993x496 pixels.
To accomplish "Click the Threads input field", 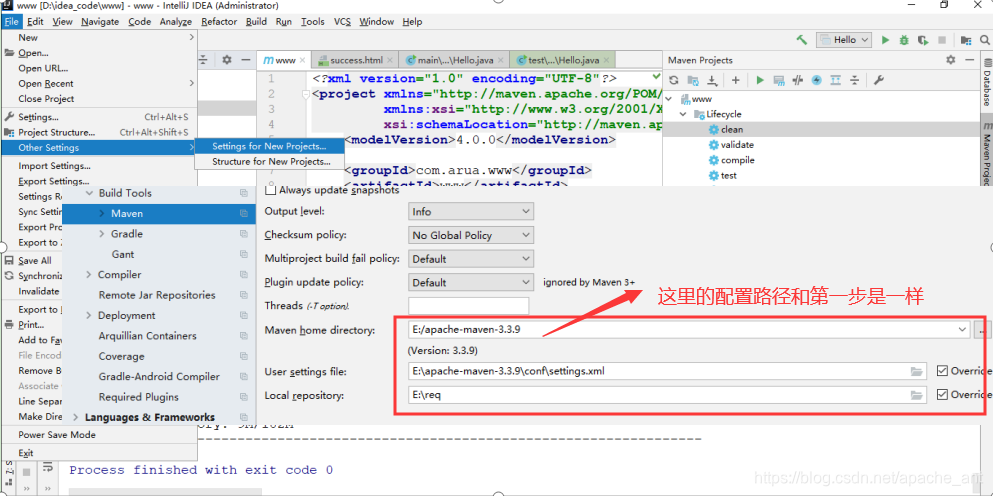I will 469,306.
